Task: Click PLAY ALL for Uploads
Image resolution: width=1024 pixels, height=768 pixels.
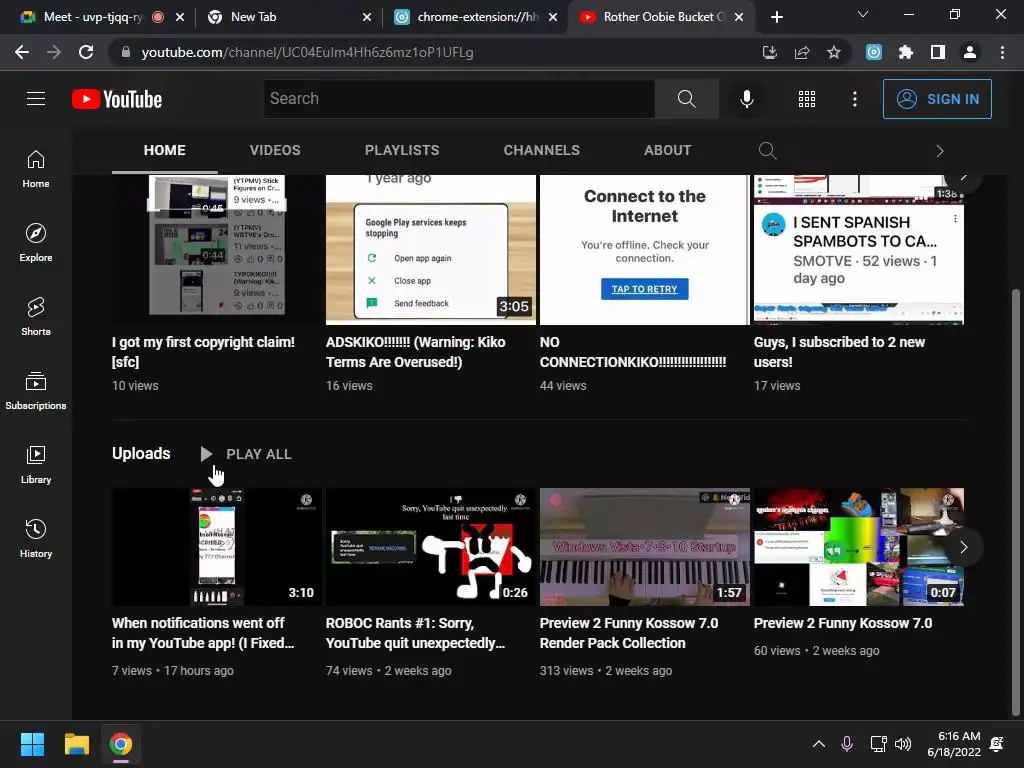Action: 246,454
